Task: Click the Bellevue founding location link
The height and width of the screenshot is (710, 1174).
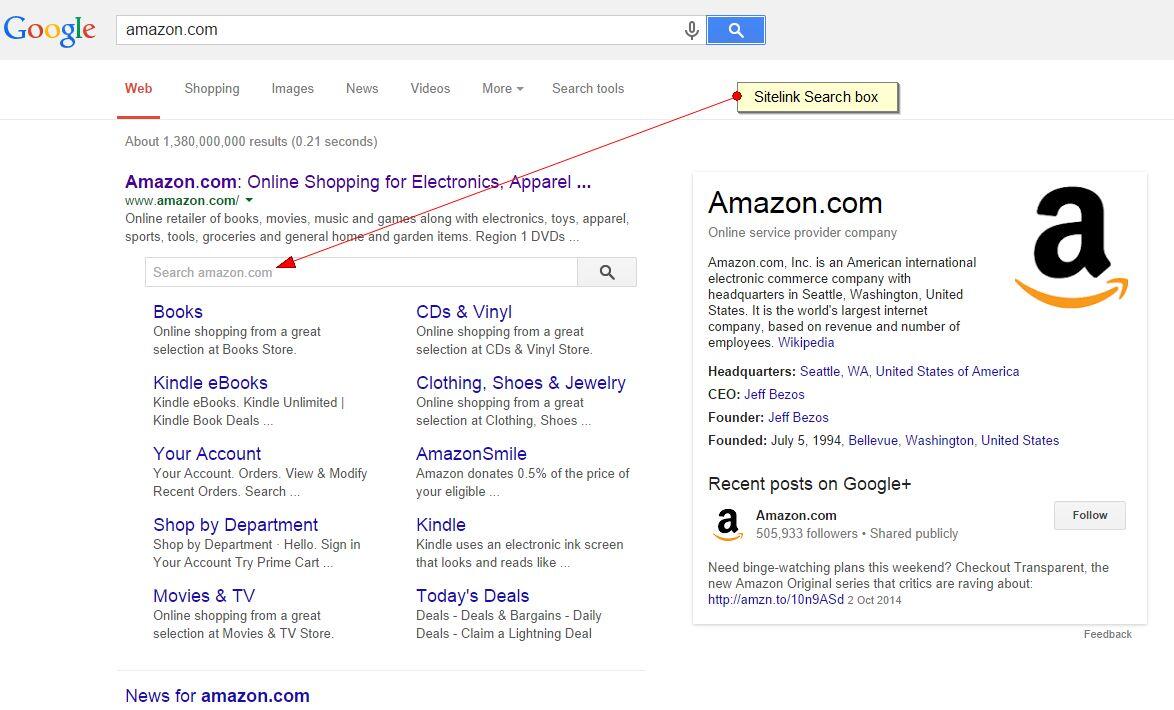Action: 872,441
